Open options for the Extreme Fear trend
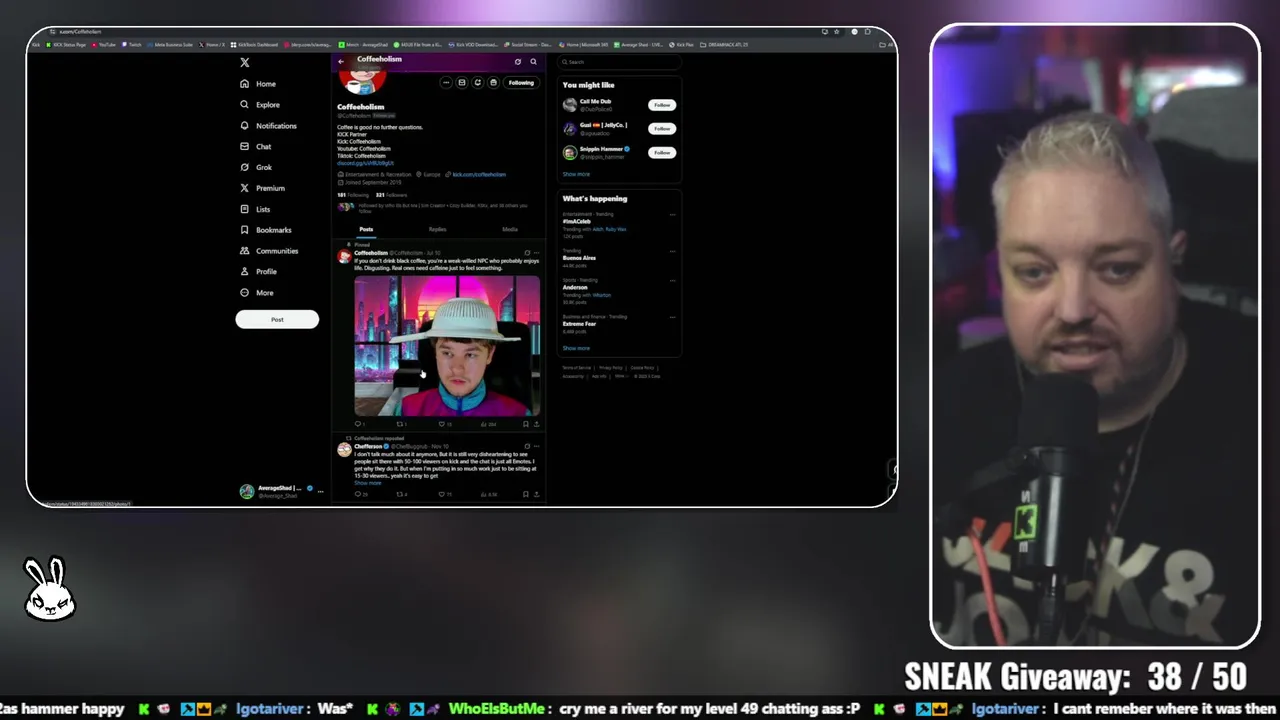Viewport: 1280px width, 720px height. pos(672,317)
